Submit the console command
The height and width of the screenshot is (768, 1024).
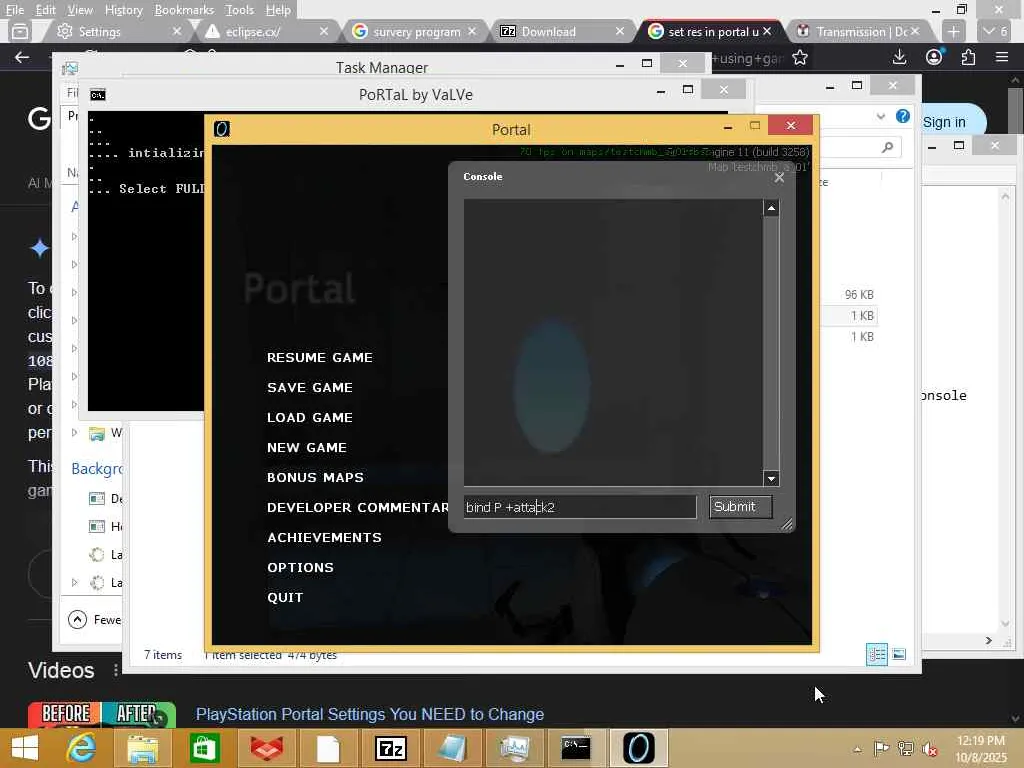[741, 507]
